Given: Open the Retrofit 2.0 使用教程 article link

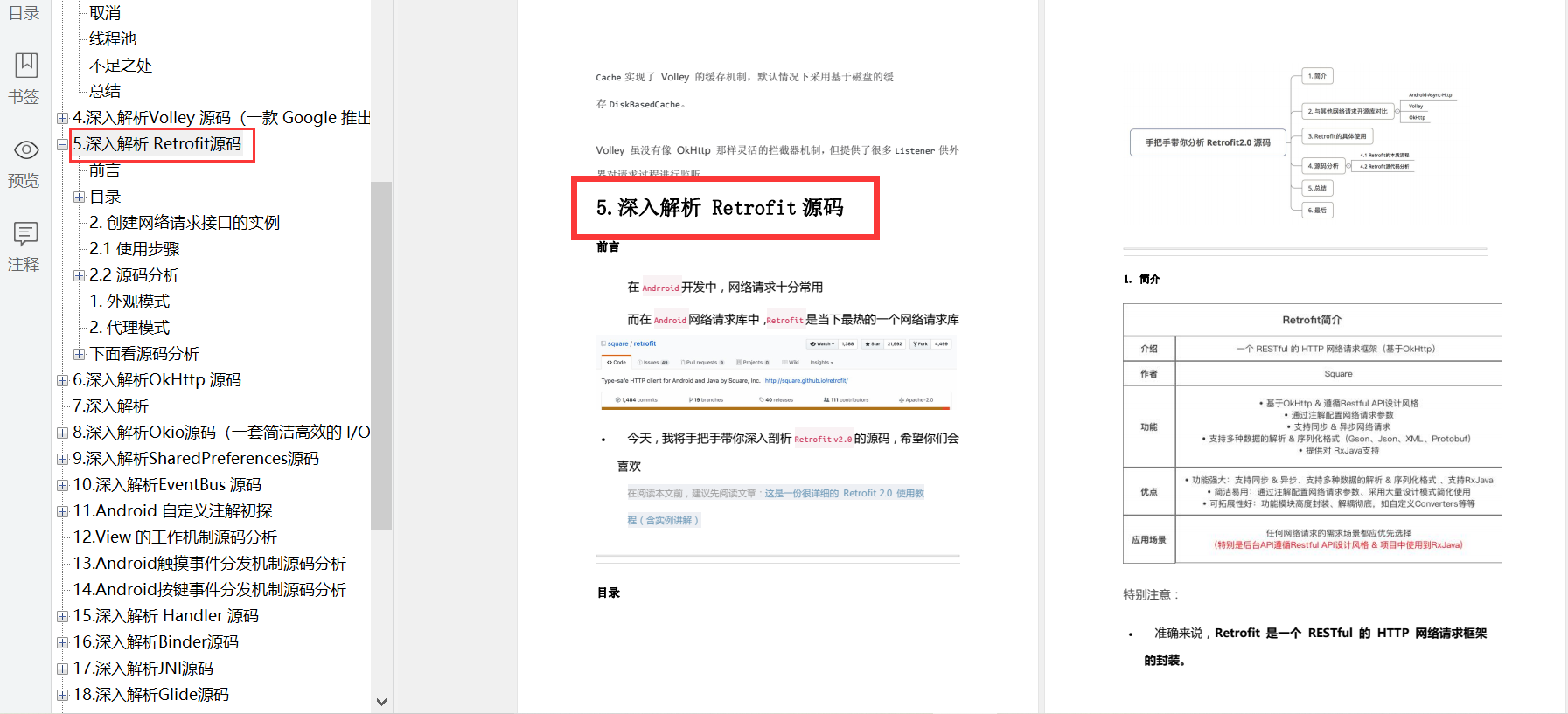Looking at the screenshot, I should click(x=845, y=493).
